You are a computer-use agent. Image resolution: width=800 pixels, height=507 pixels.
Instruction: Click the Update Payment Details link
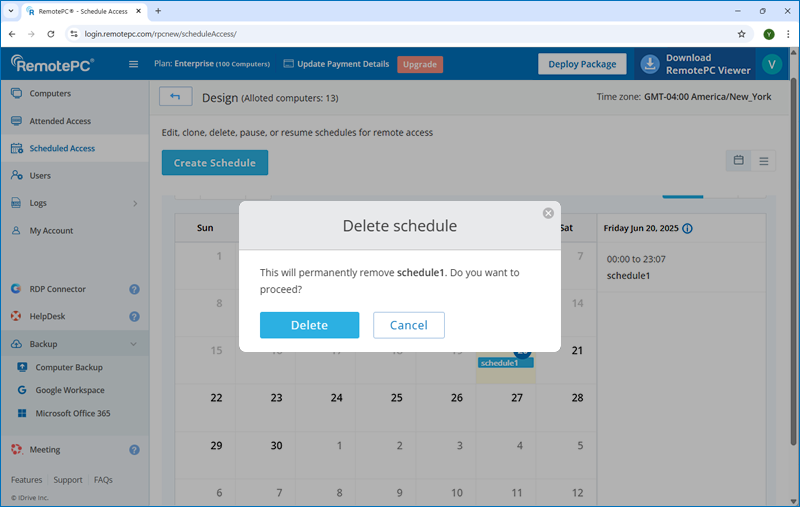click(336, 64)
